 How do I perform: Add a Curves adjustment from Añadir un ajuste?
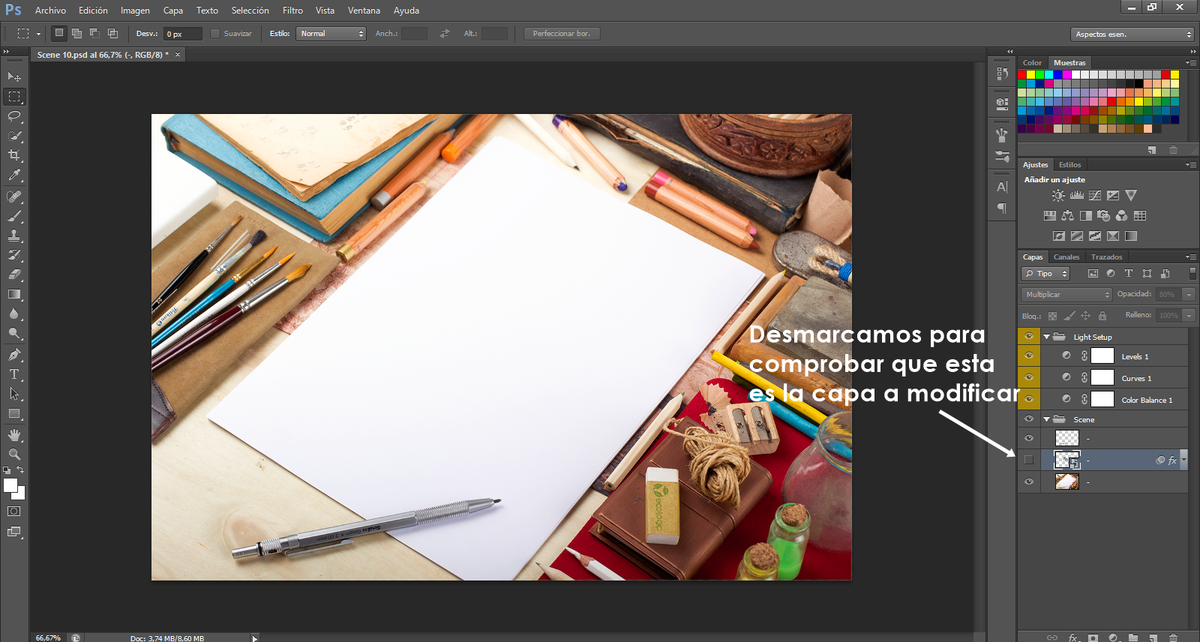(1095, 195)
